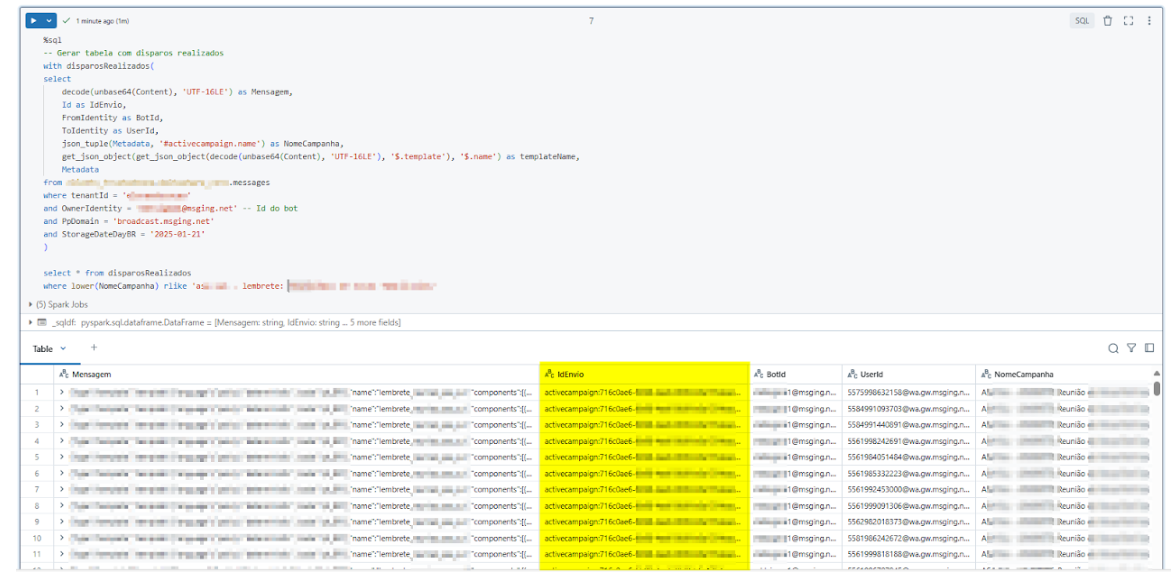Image resolution: width=1176 pixels, height=572 pixels.
Task: Open the Table tab dropdown
Action: click(x=63, y=349)
